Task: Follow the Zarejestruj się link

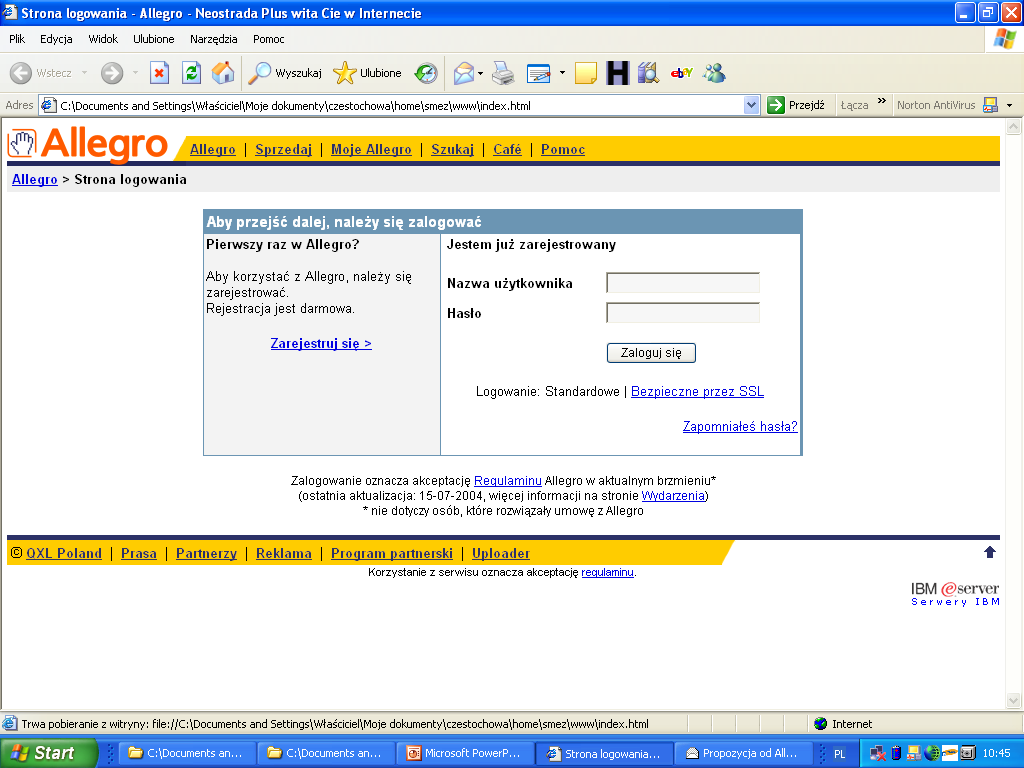Action: 321,344
